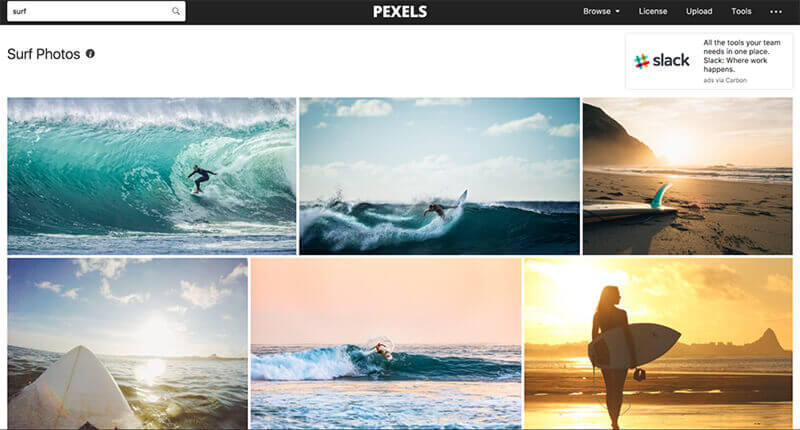Open the License page
Viewport: 800px width, 430px height.
click(653, 11)
